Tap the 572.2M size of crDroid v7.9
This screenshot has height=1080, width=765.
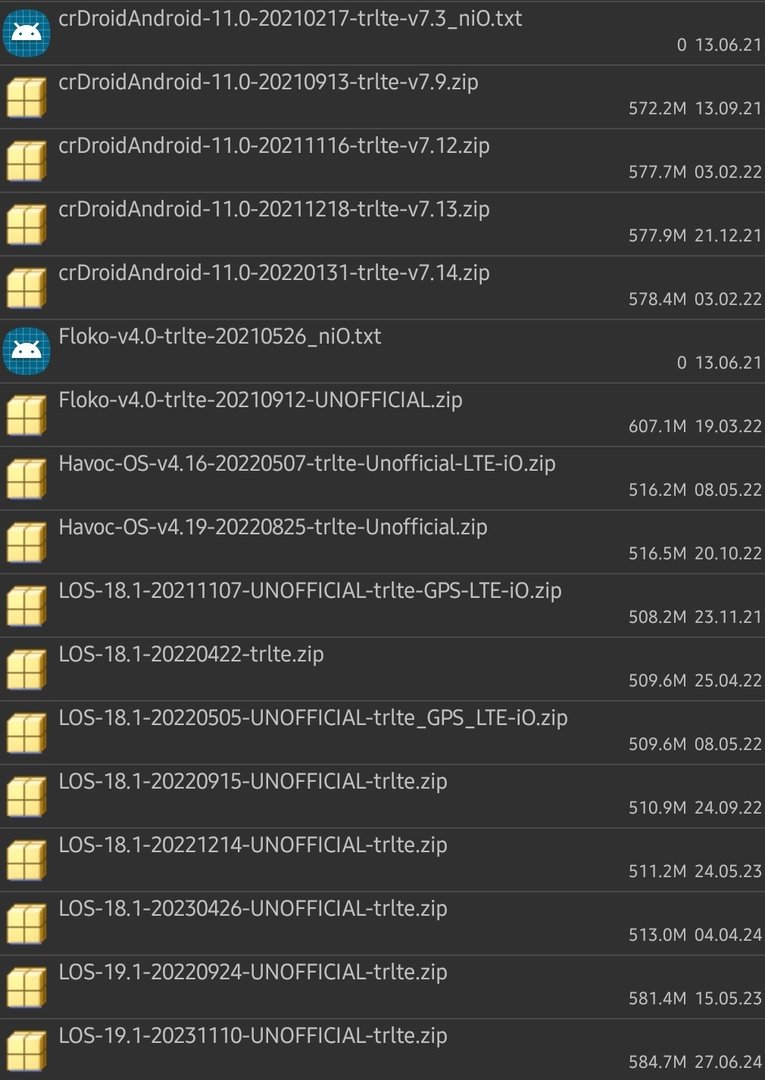coord(657,108)
